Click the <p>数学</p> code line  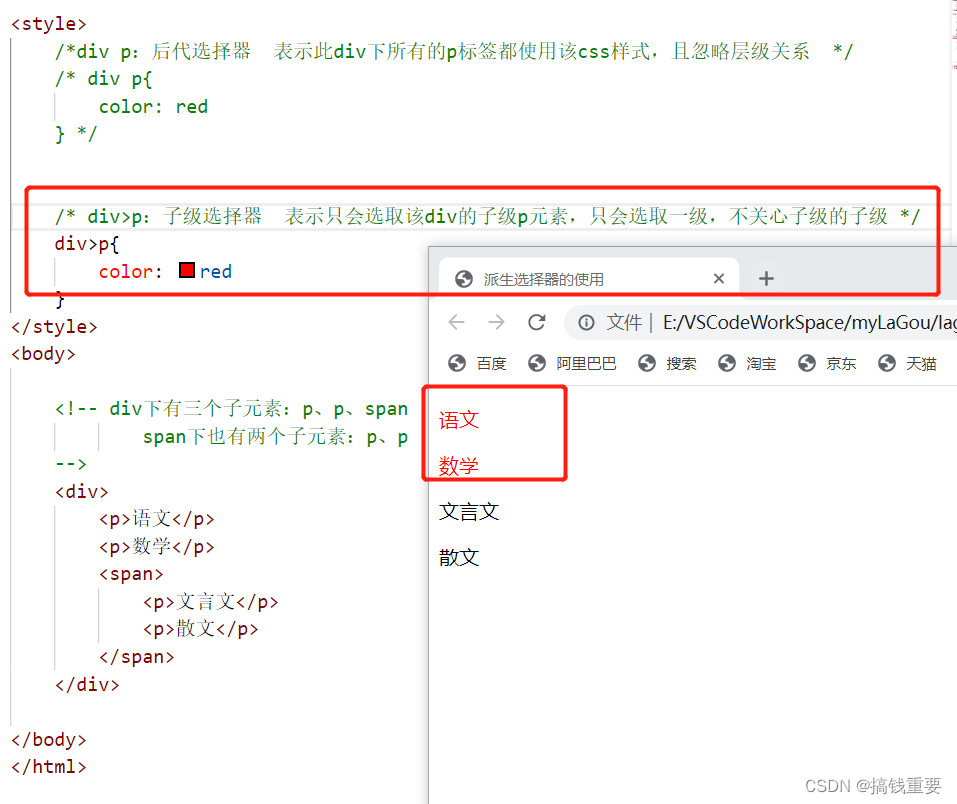157,546
